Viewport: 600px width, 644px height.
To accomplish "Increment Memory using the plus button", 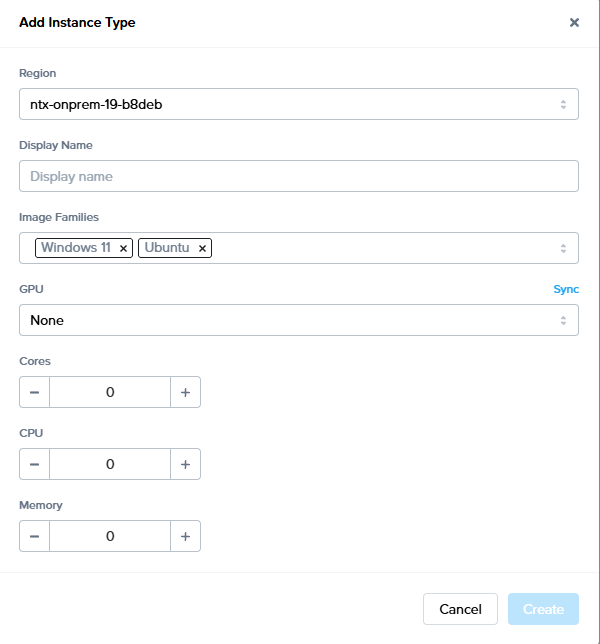I will pyautogui.click(x=185, y=537).
